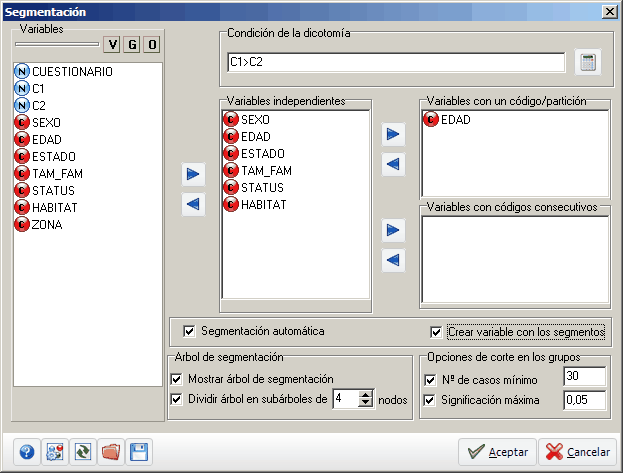Click the G filter button above variables
This screenshot has height=473, width=623.
[x=132, y=45]
